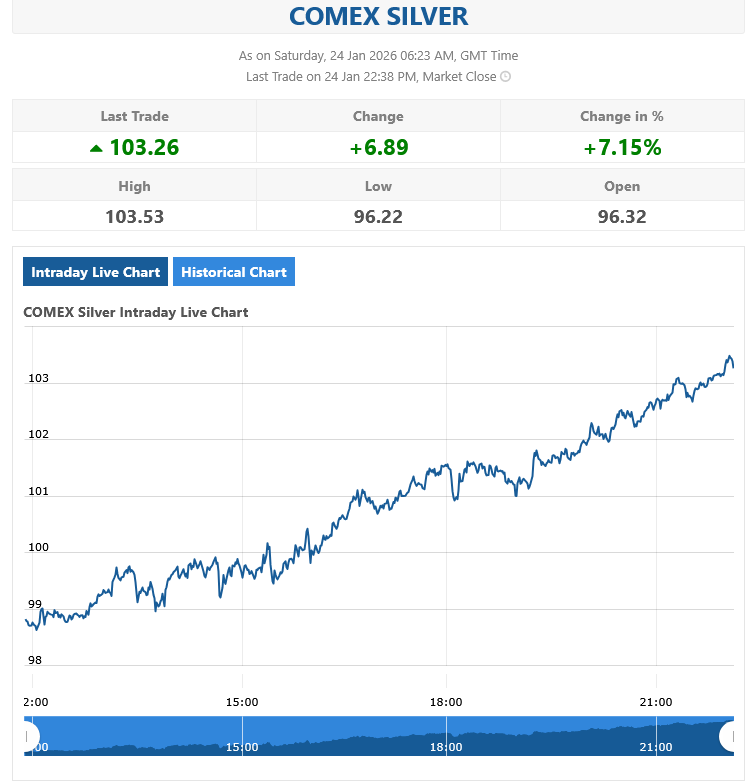Click the 18:00 label on chart time axis

[x=446, y=702]
